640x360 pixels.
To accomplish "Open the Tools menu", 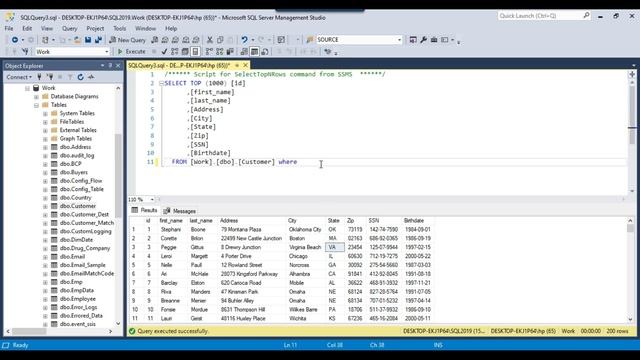I will 120,29.
